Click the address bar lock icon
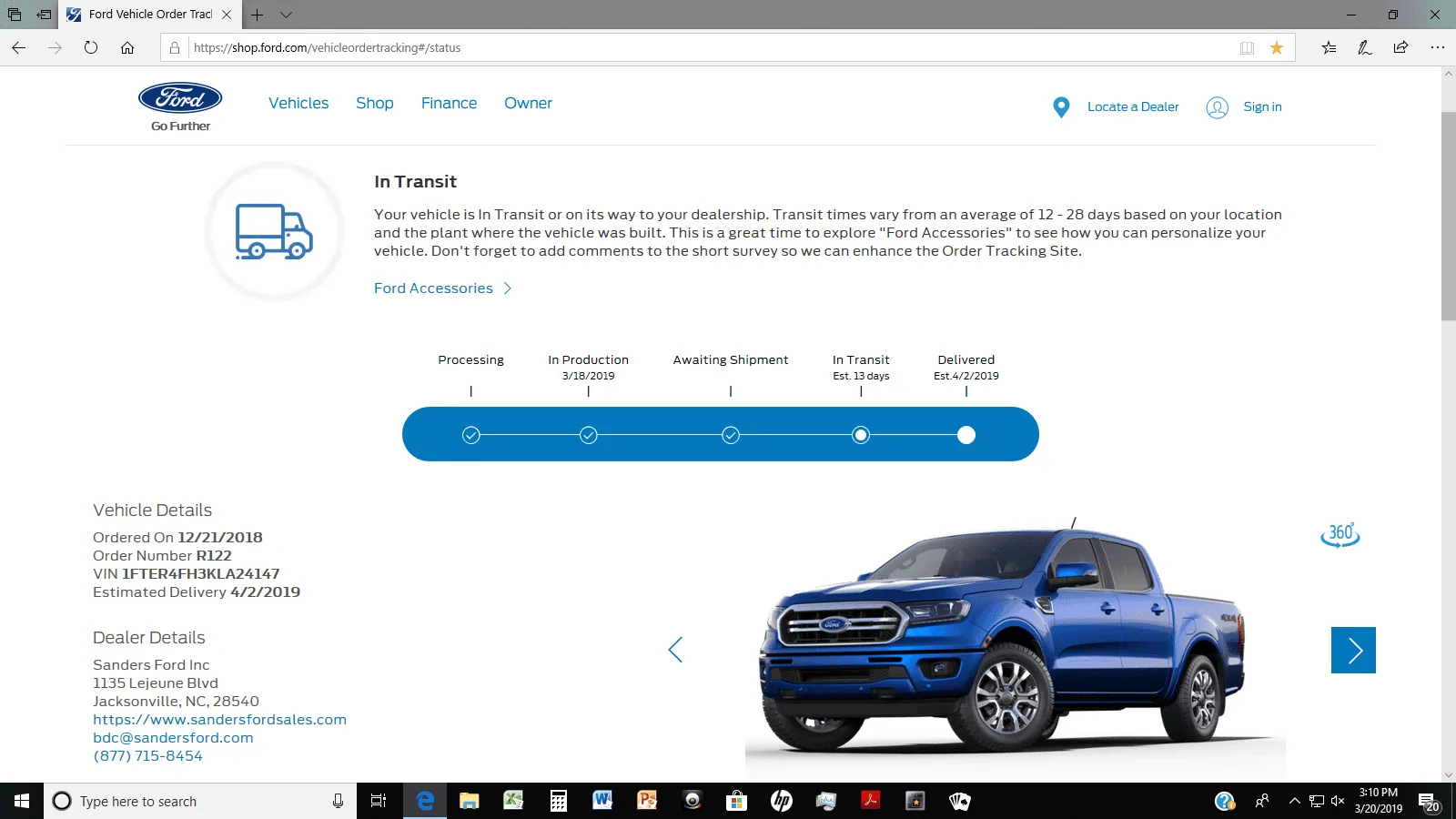 click(x=175, y=47)
